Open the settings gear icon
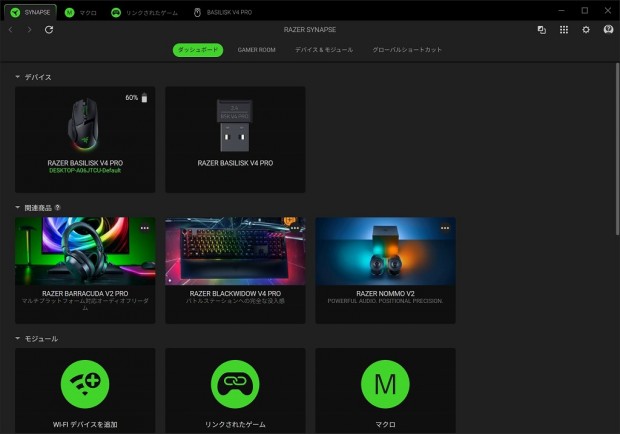 [586, 30]
